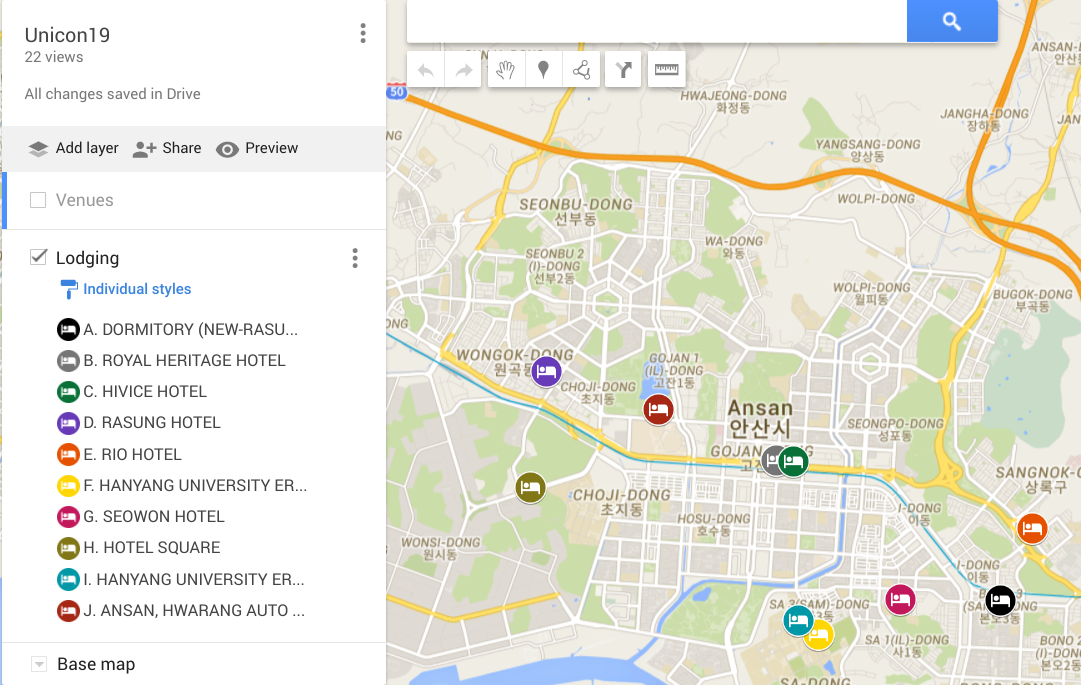The width and height of the screenshot is (1081, 685).
Task: Select G. SEOWON HOTEL item
Action: pyautogui.click(x=154, y=517)
